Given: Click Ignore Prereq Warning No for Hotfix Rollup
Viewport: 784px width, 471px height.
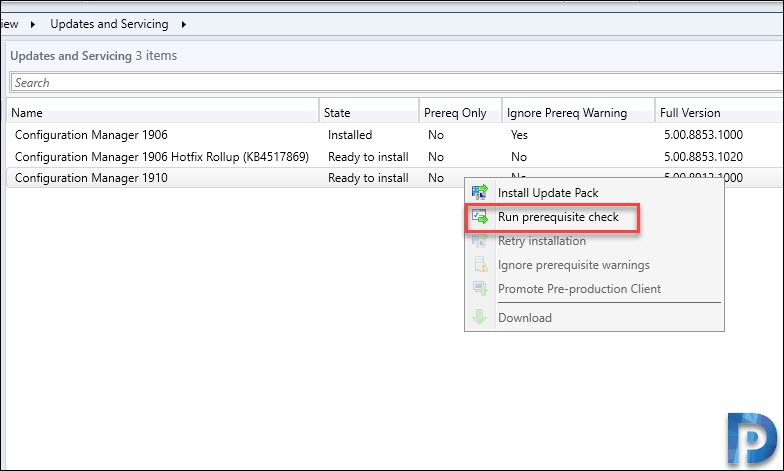Looking at the screenshot, I should click(518, 156).
